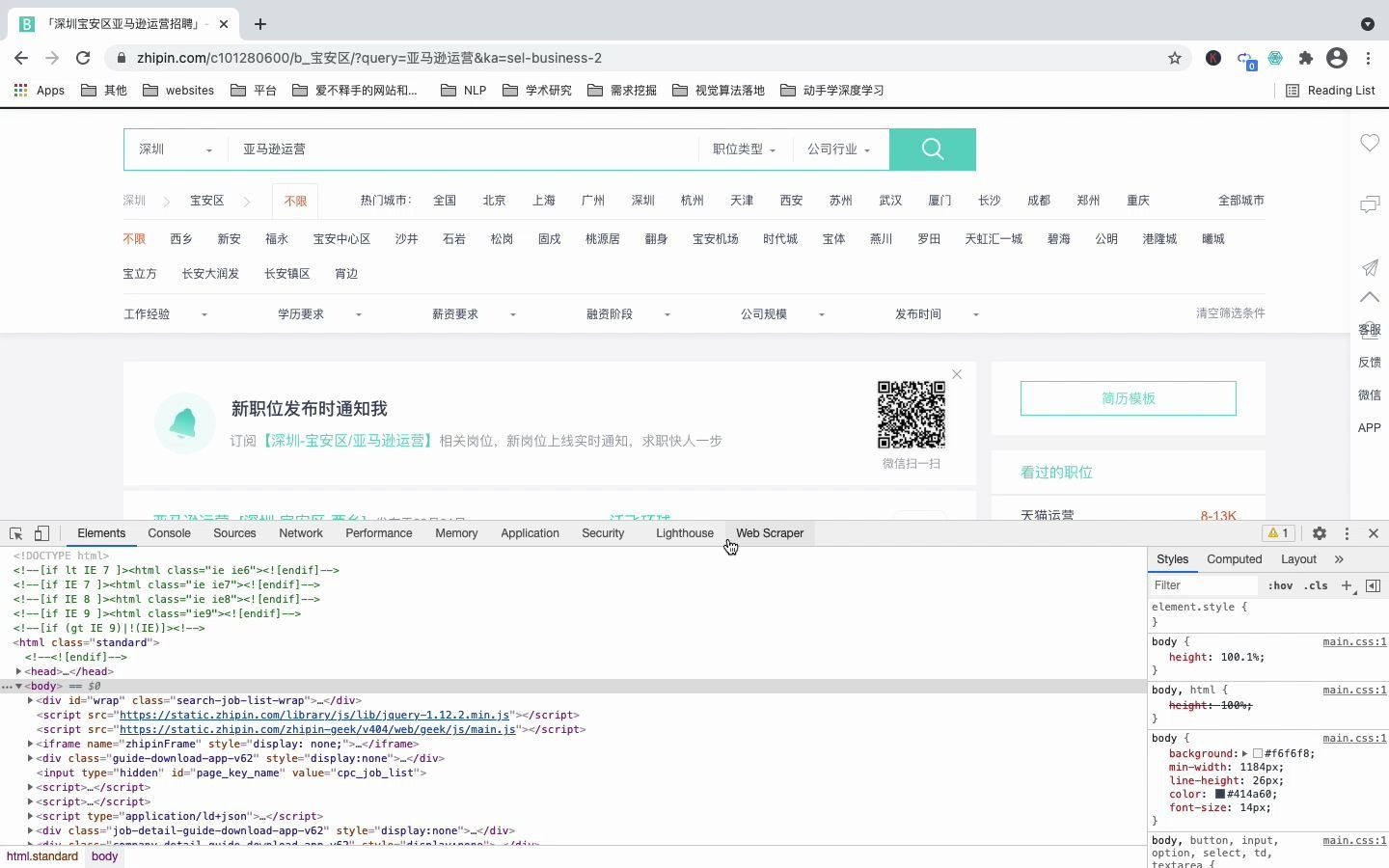The height and width of the screenshot is (868, 1389).
Task: Open the Chrome three-dot menu
Action: [1368, 58]
